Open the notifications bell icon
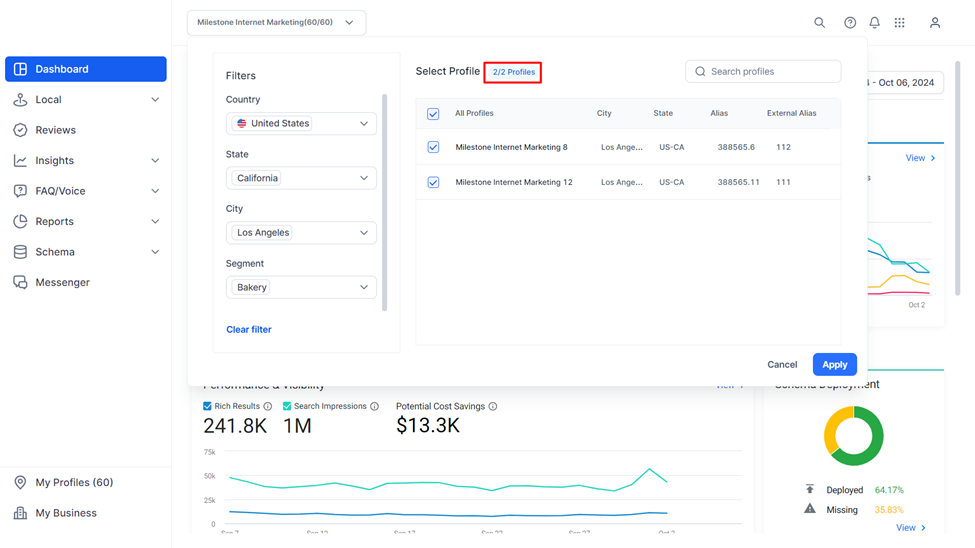The height and width of the screenshot is (548, 975). pyautogui.click(x=874, y=22)
